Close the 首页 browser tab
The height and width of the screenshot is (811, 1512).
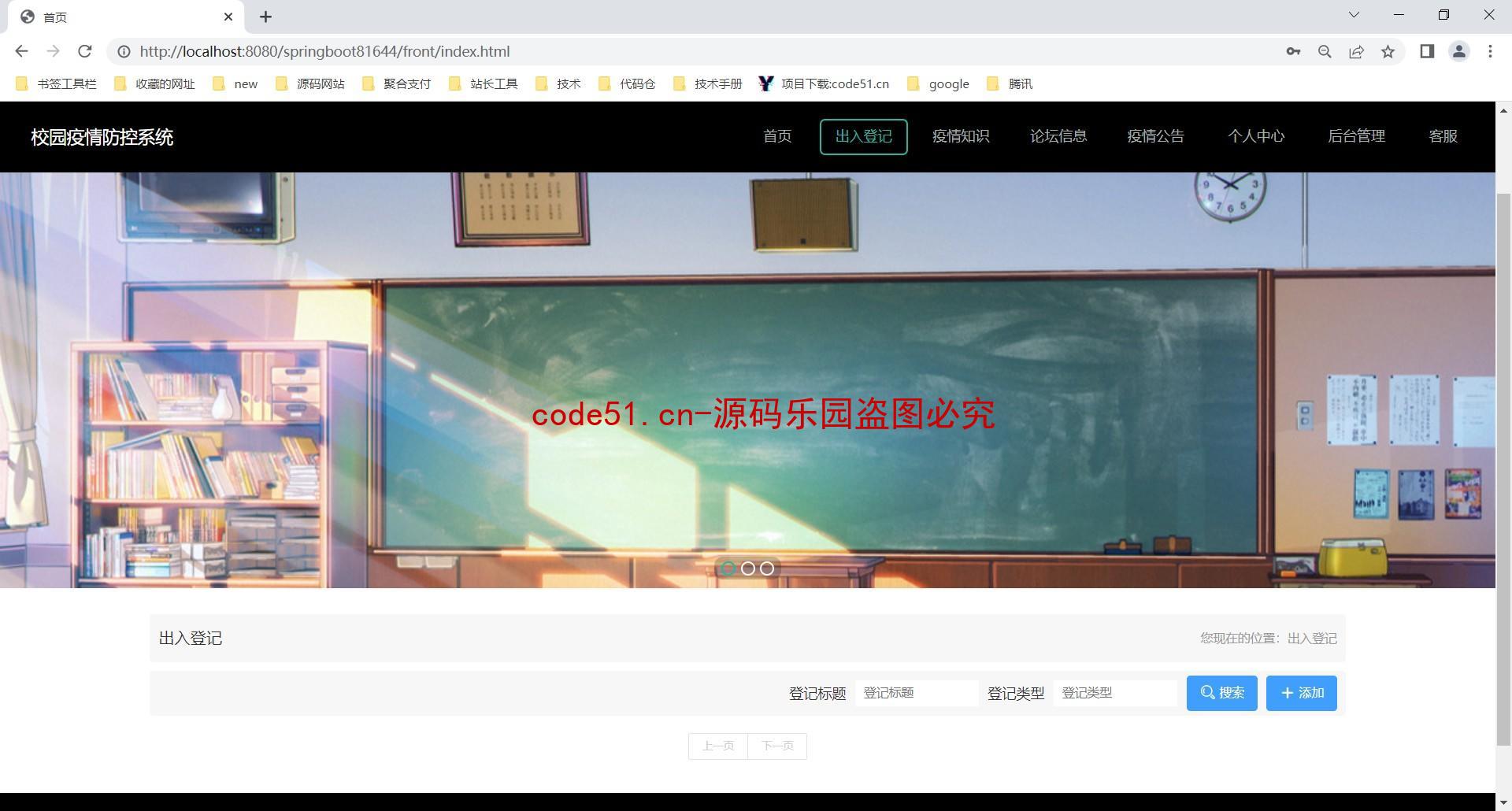point(228,17)
